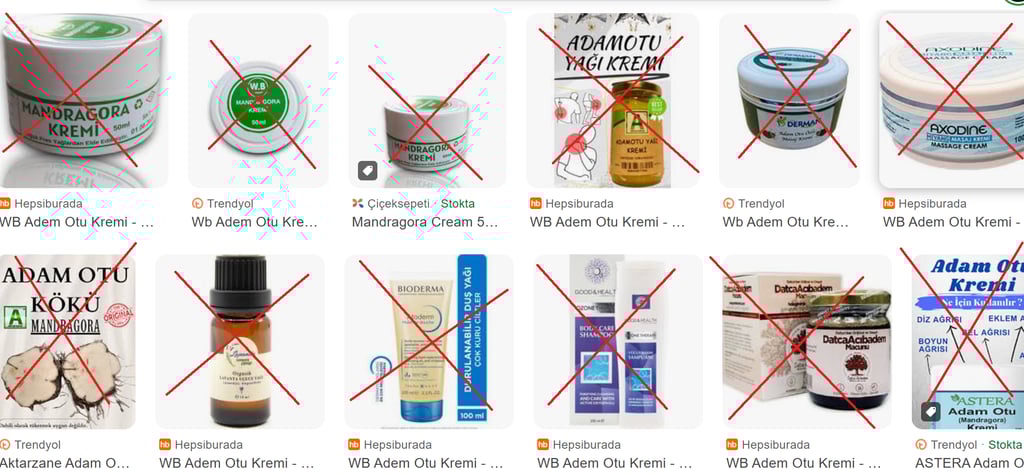Open the lavender oil dropper bottle image

pyautogui.click(x=240, y=341)
